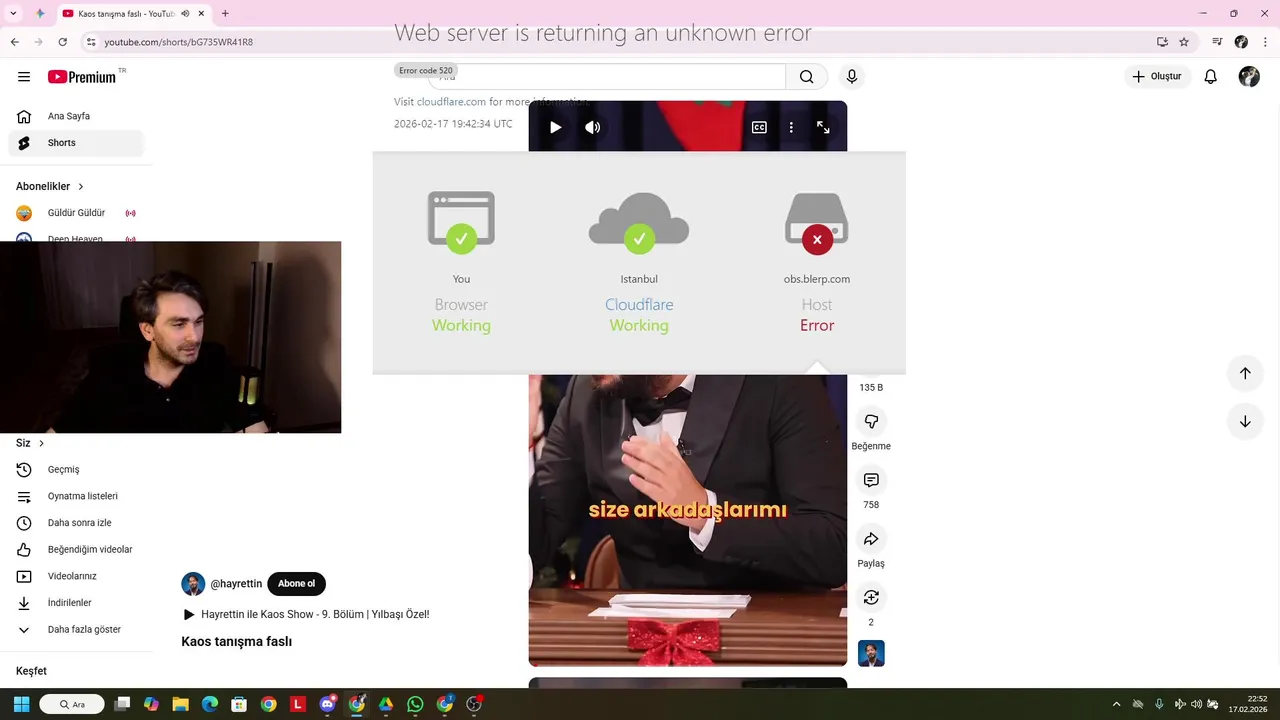Open the YouTube hamburger guide menu
The image size is (1280, 720).
point(24,77)
